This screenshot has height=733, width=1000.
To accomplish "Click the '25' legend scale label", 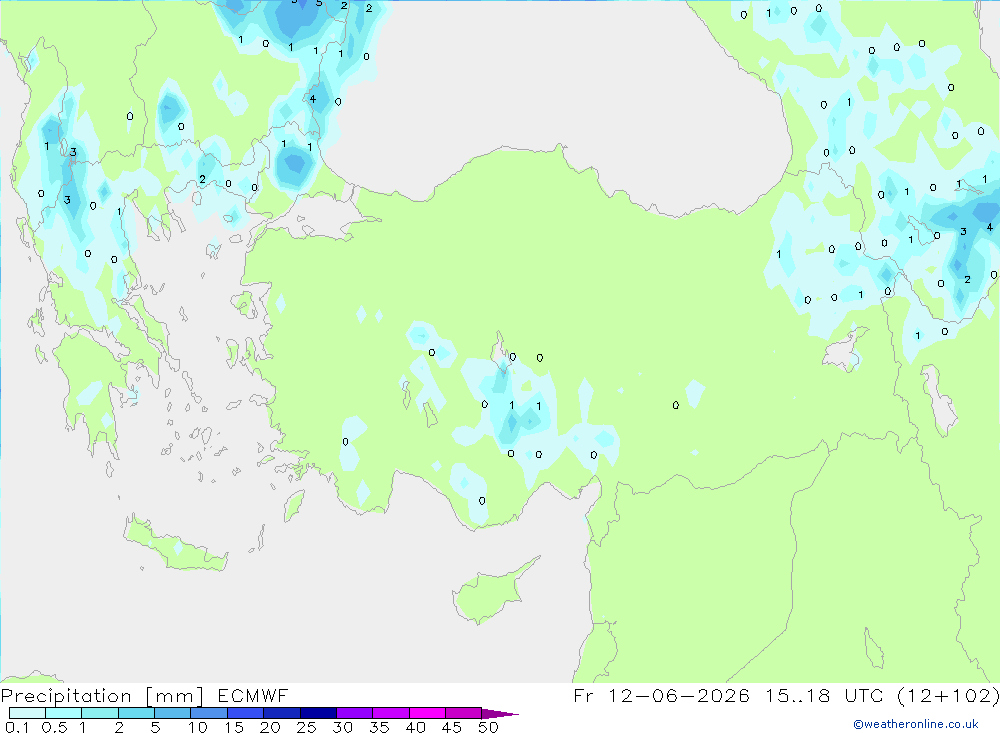I will (x=307, y=727).
